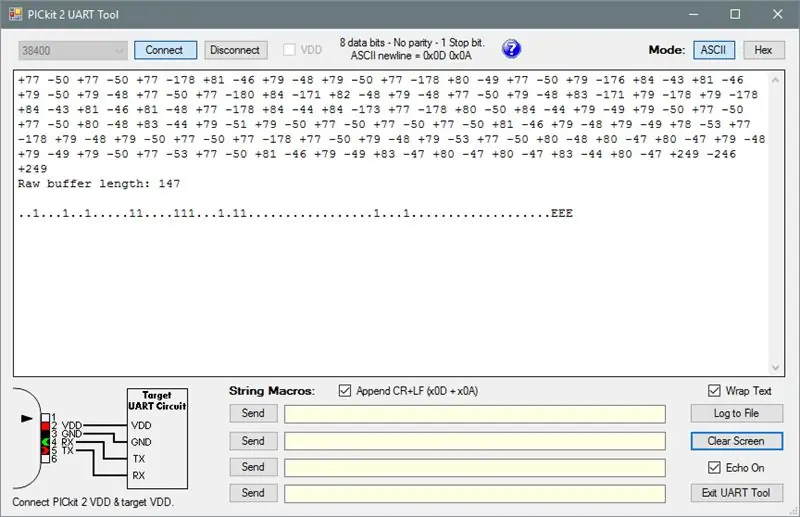Click the black pin 1 arrow marker
The height and width of the screenshot is (517, 800).
click(x=27, y=418)
